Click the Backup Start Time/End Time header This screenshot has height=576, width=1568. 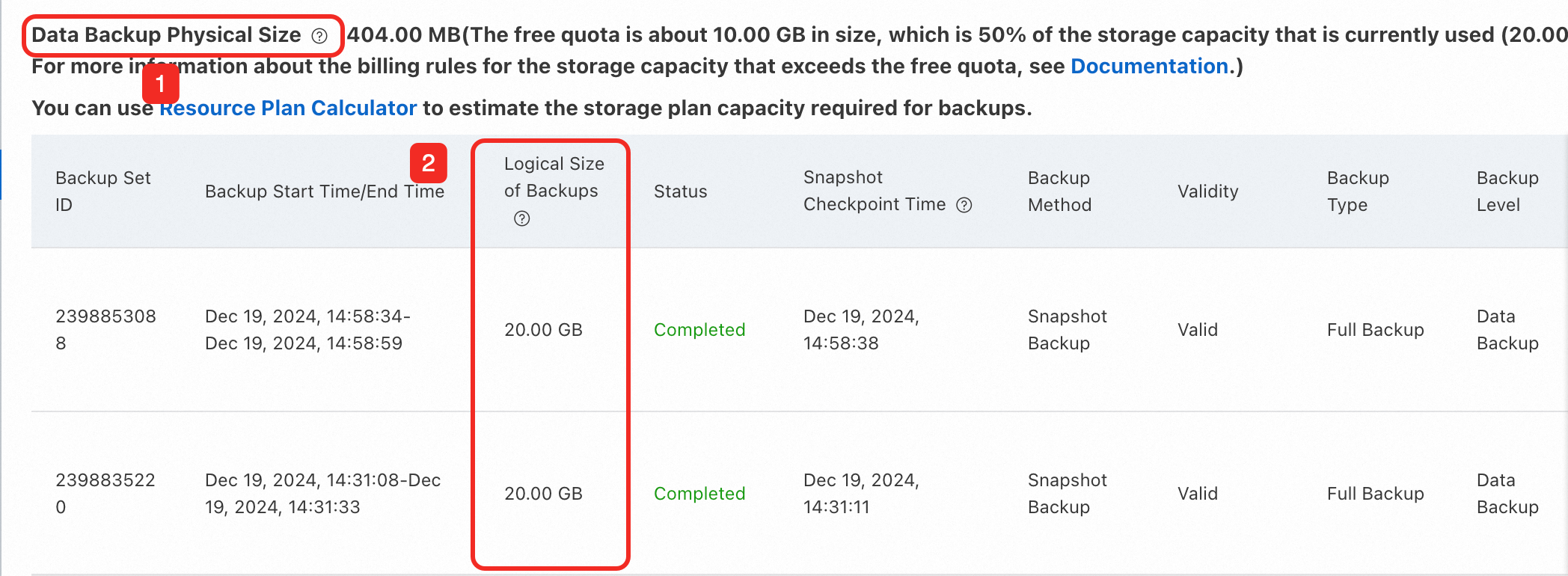coord(324,192)
